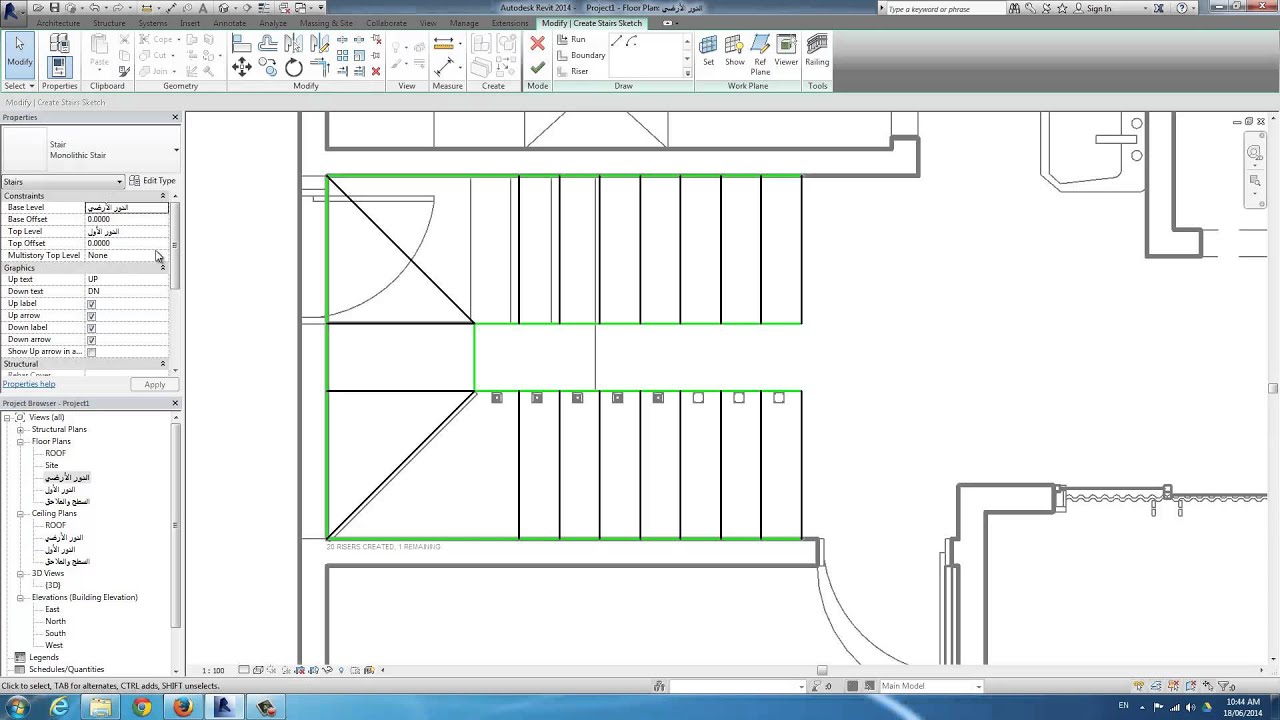This screenshot has width=1280, height=720.
Task: Click the Mirror Draw Axis tool
Action: coord(320,44)
